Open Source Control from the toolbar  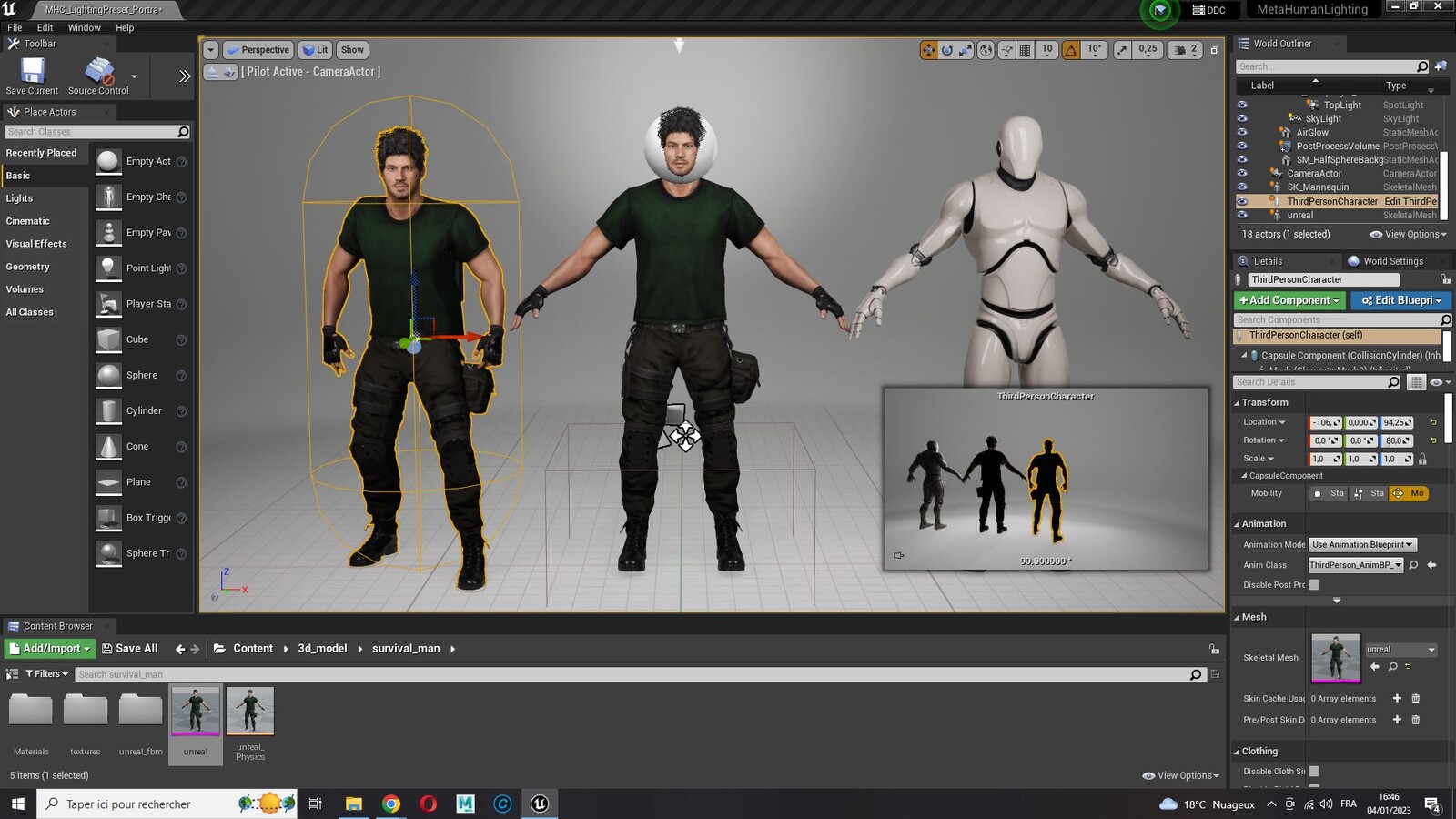[x=98, y=76]
